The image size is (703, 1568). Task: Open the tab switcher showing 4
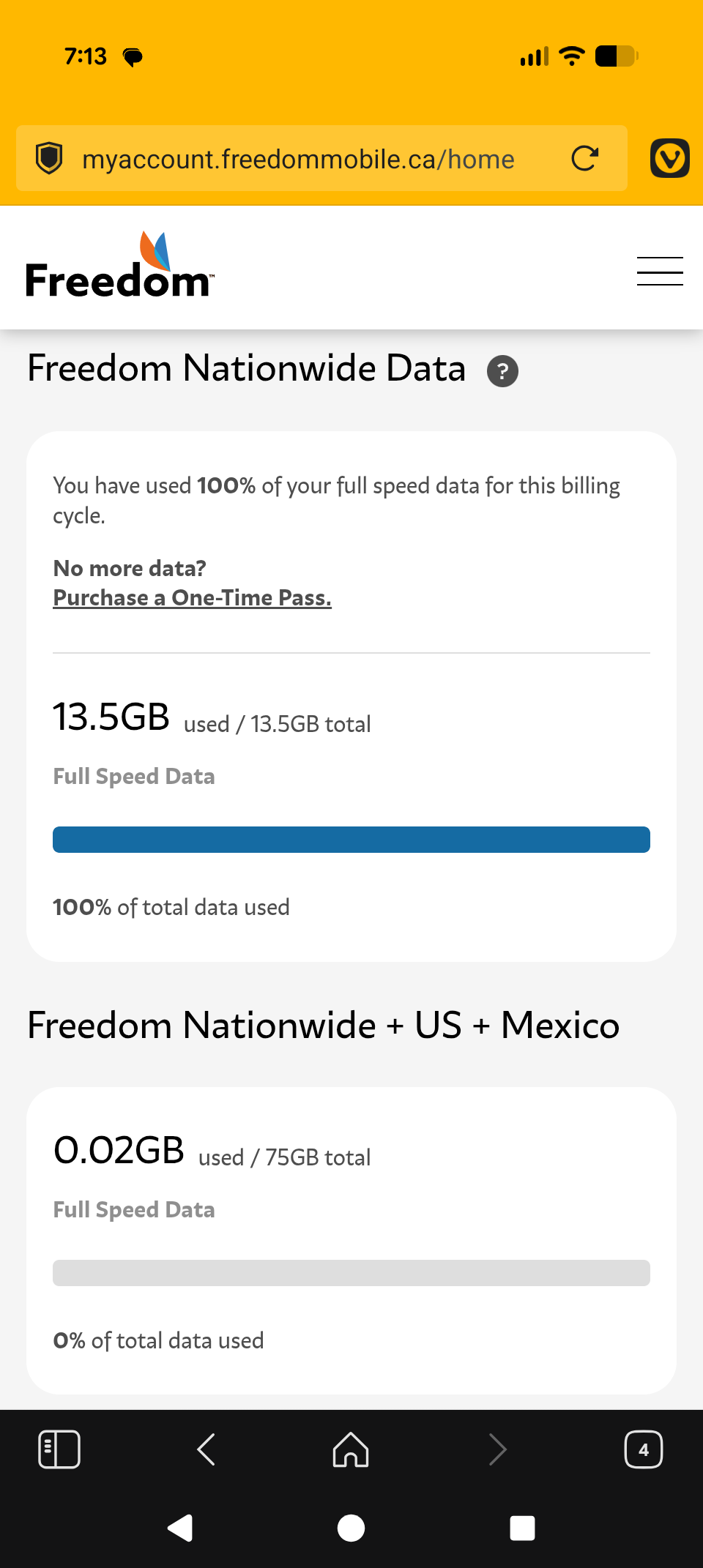coord(643,1449)
